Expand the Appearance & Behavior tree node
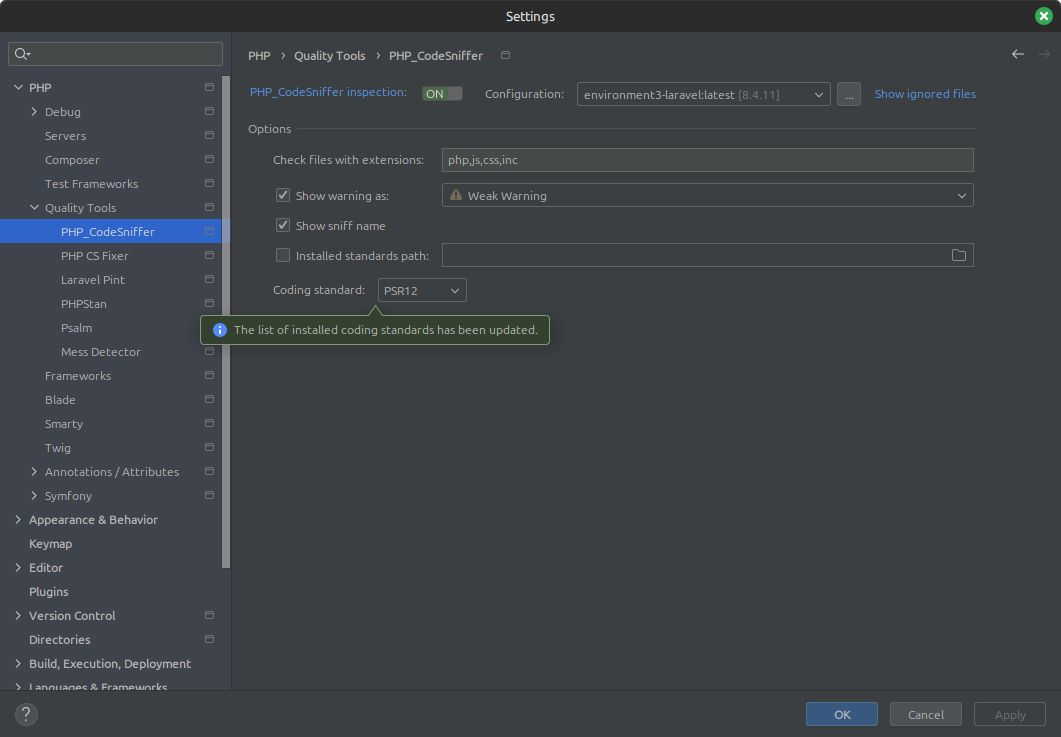Screen dimensions: 1061x737 18,520
